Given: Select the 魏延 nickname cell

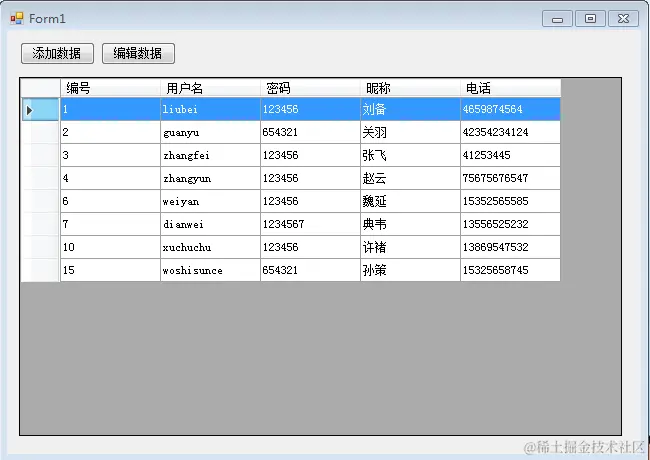Looking at the screenshot, I should [x=410, y=201].
